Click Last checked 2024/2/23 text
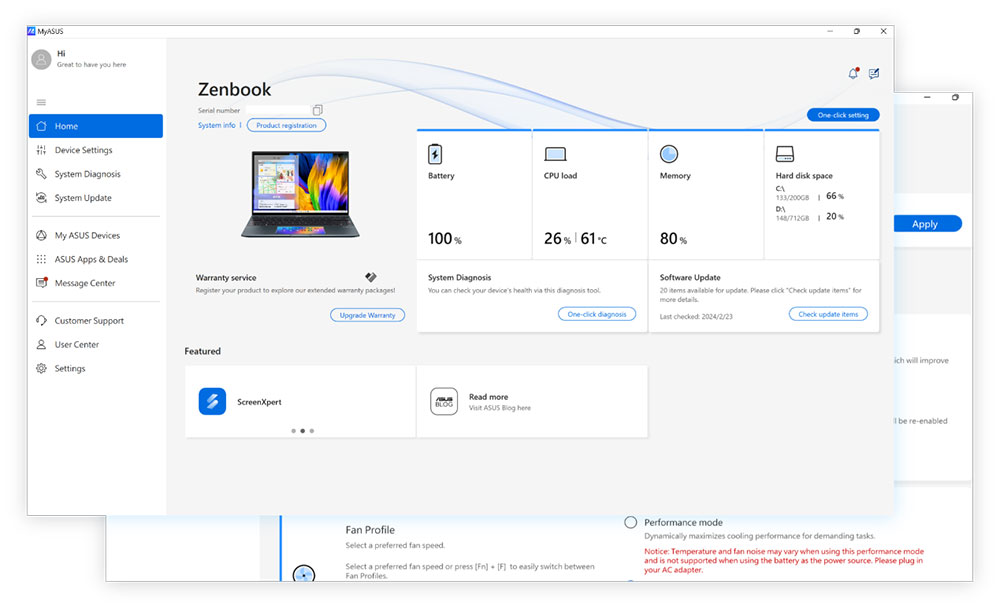The height and width of the screenshot is (610, 1000). pyautogui.click(x=696, y=316)
